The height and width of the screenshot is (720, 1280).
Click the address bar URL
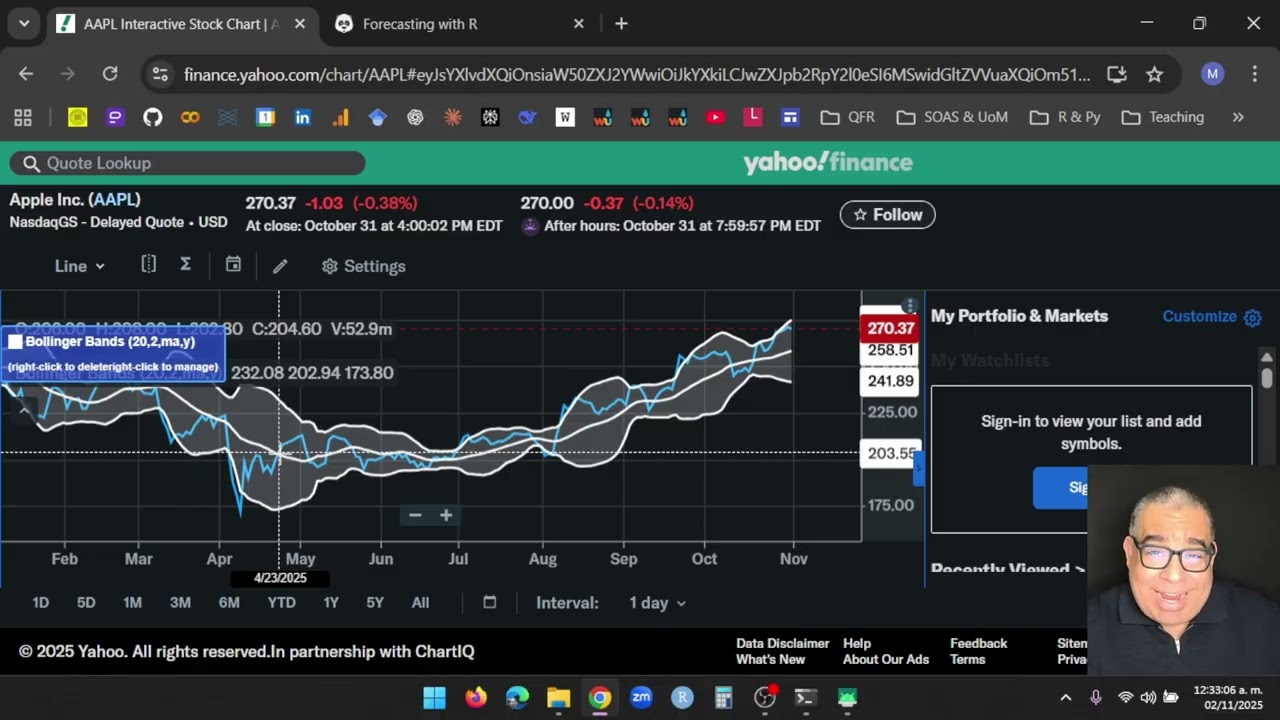[x=637, y=75]
